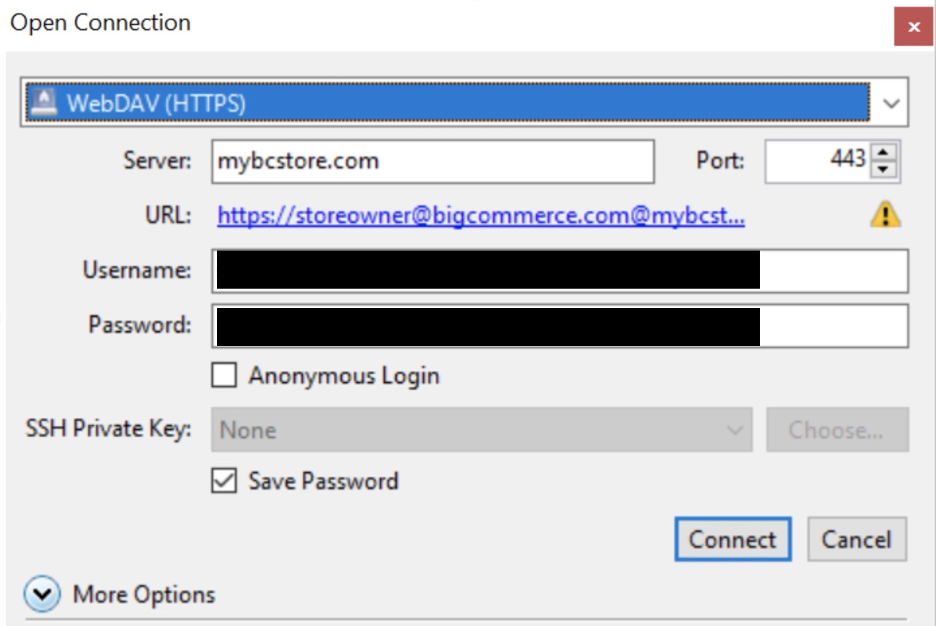
Task: Open the WebDAV (HTTPS) protocol dropdown
Action: tap(891, 103)
